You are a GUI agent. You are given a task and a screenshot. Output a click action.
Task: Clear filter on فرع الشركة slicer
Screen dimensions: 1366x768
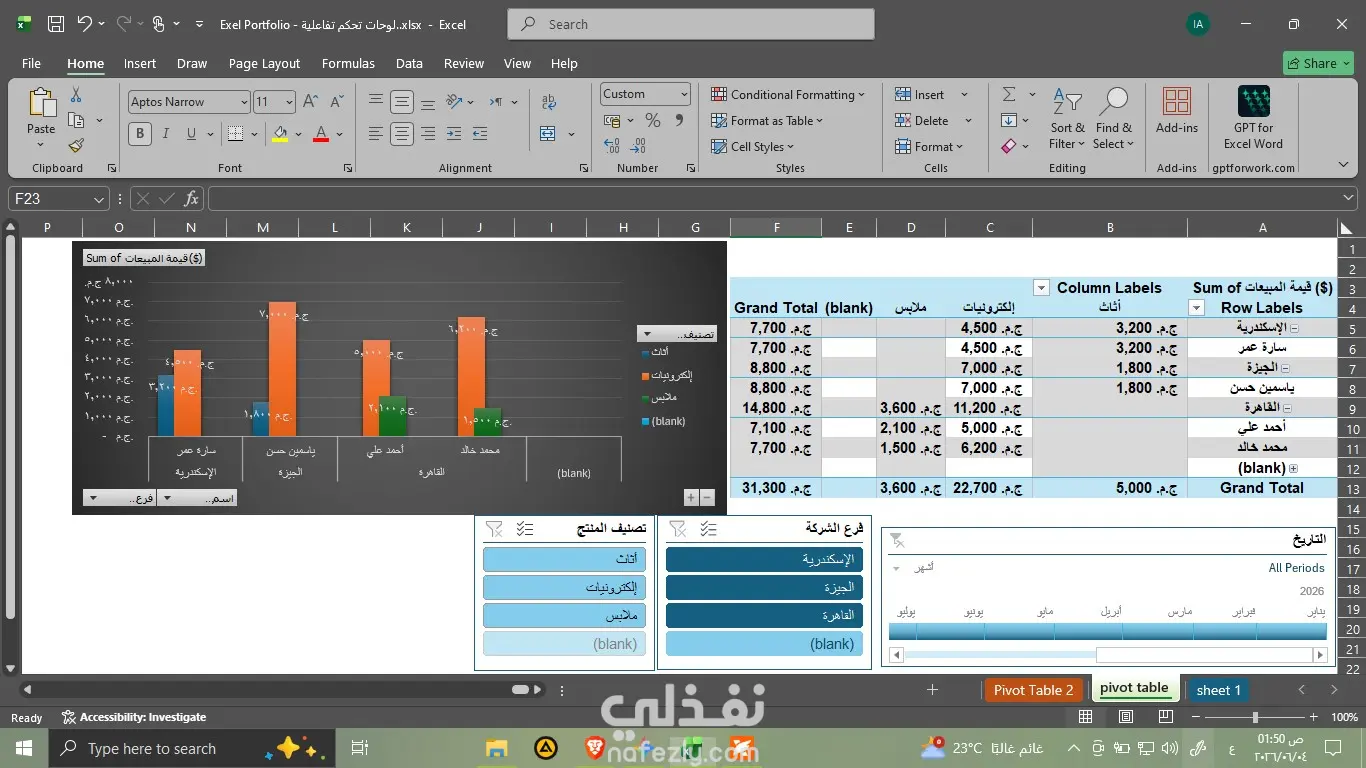677,528
